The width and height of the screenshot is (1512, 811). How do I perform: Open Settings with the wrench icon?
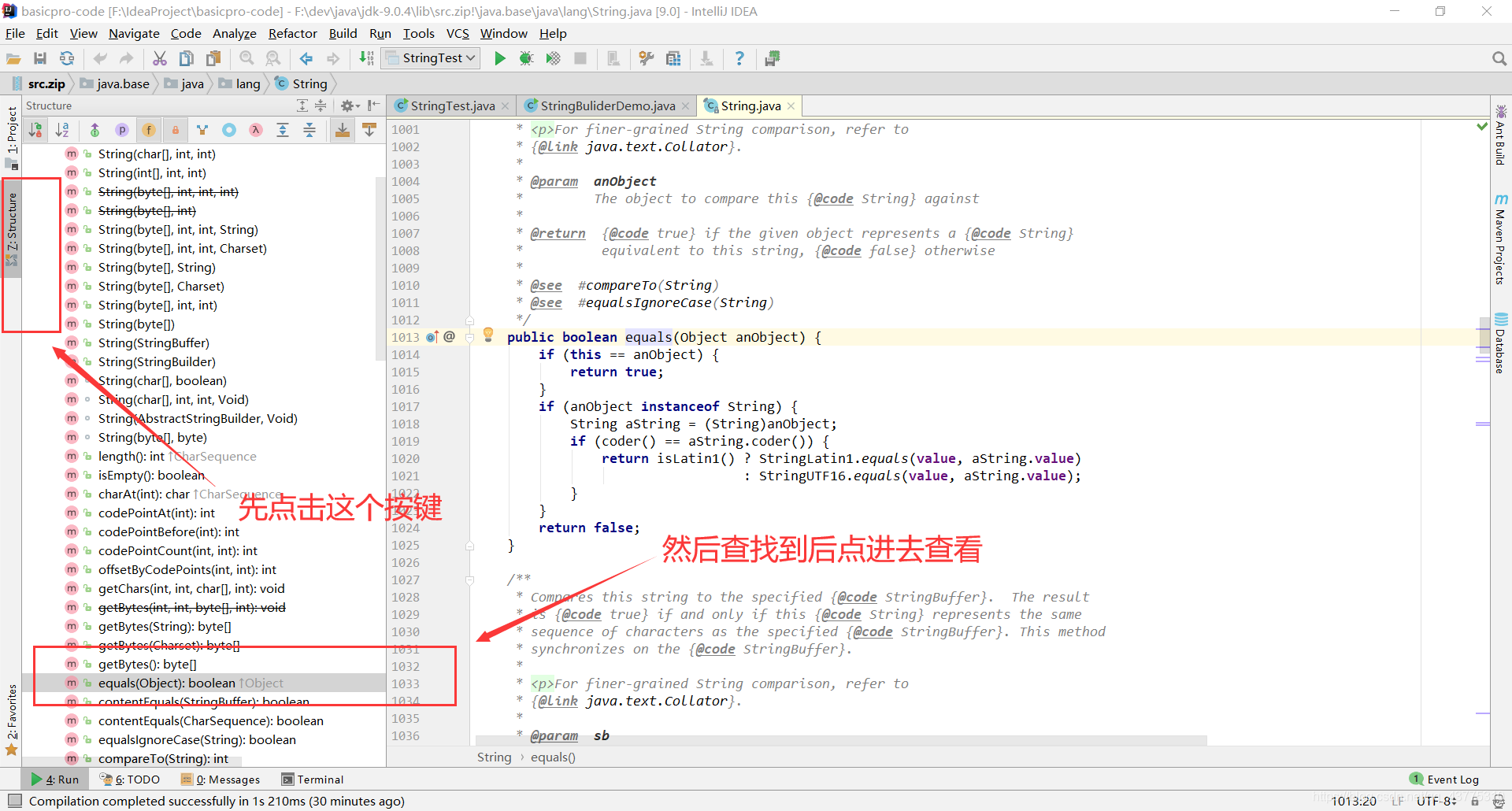pos(647,58)
